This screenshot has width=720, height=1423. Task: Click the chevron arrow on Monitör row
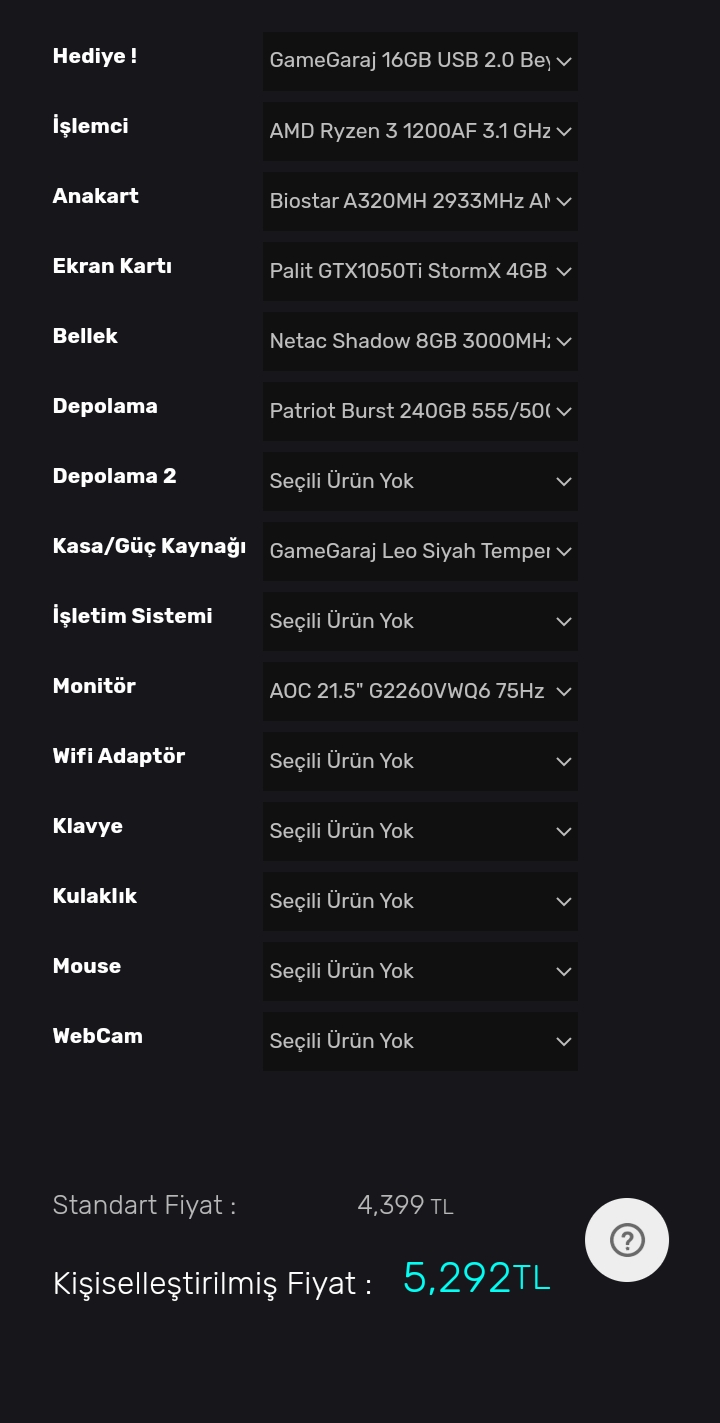coord(564,691)
